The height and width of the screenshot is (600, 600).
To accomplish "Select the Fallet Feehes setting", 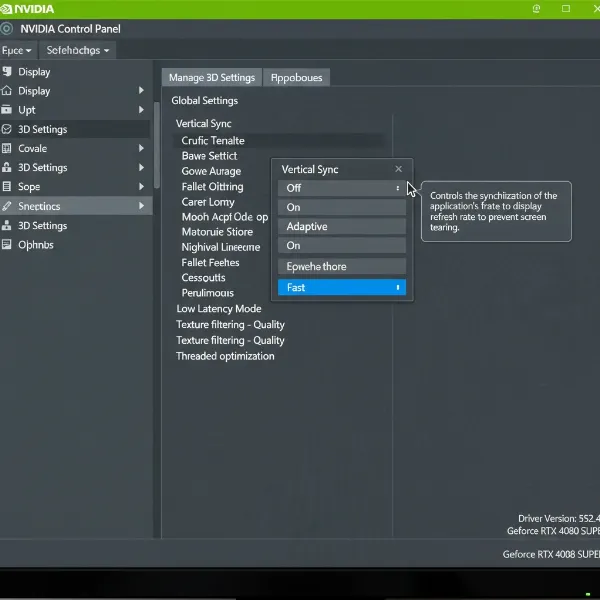I will [x=210, y=262].
